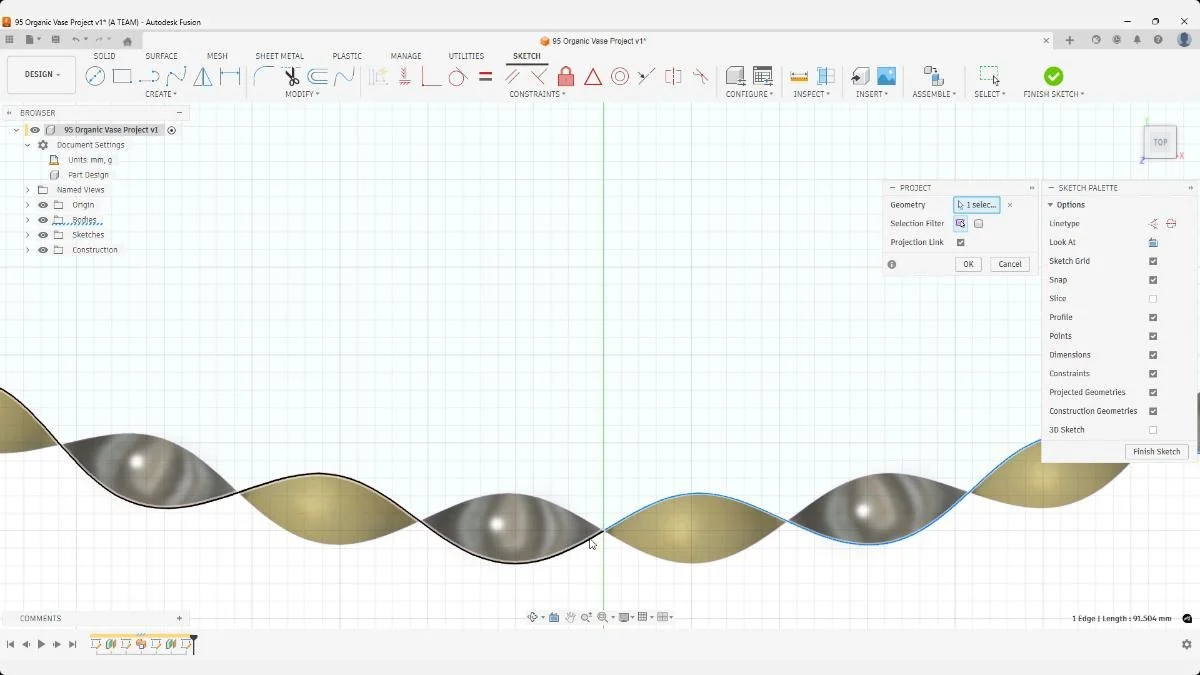Screen dimensions: 1200x675
Task: Click the green Finish Sketch checkmark icon
Action: tap(1053, 74)
